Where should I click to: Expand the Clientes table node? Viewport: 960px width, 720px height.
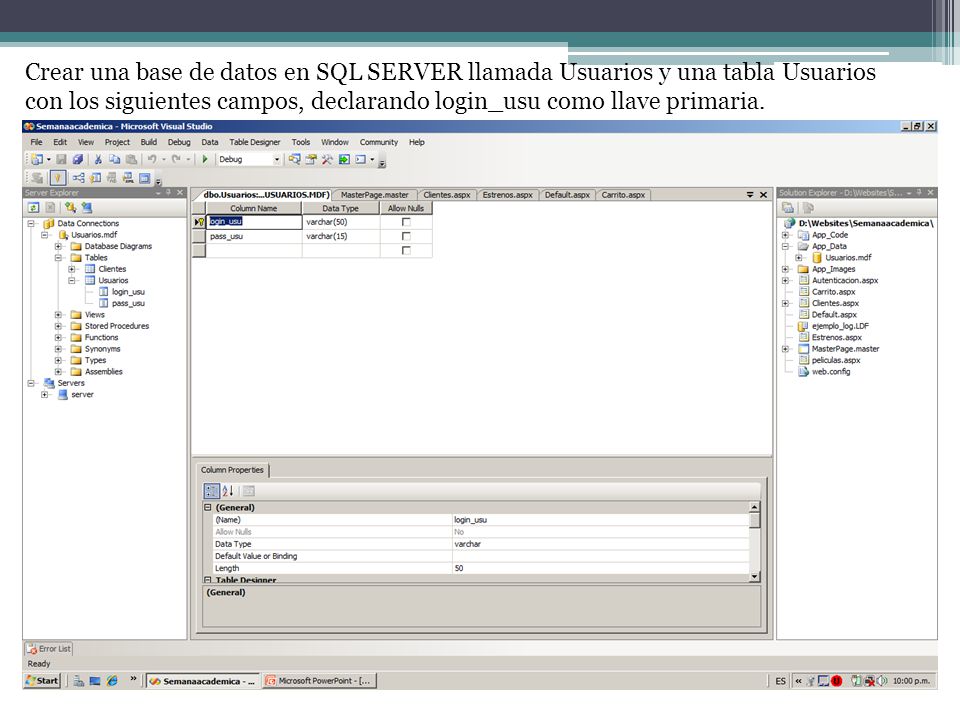click(72, 269)
